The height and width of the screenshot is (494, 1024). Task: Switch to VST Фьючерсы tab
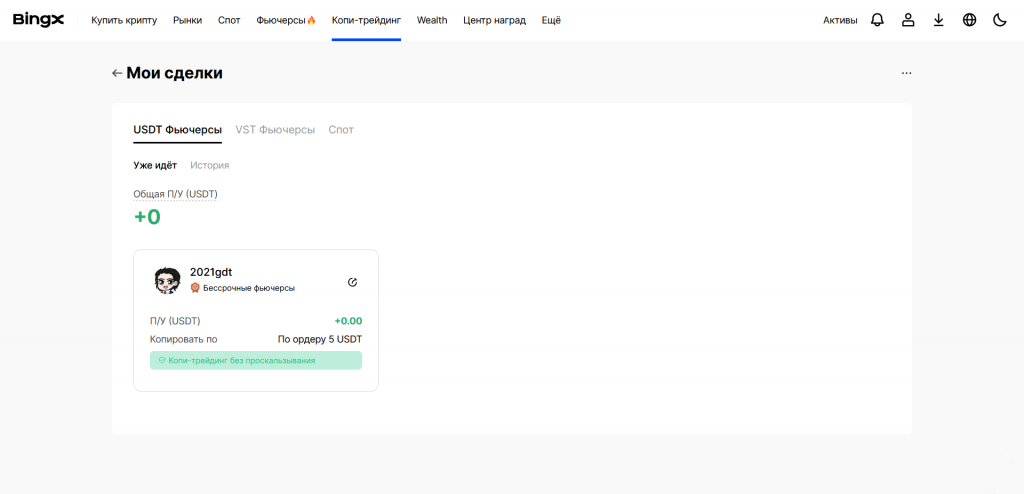click(x=275, y=130)
